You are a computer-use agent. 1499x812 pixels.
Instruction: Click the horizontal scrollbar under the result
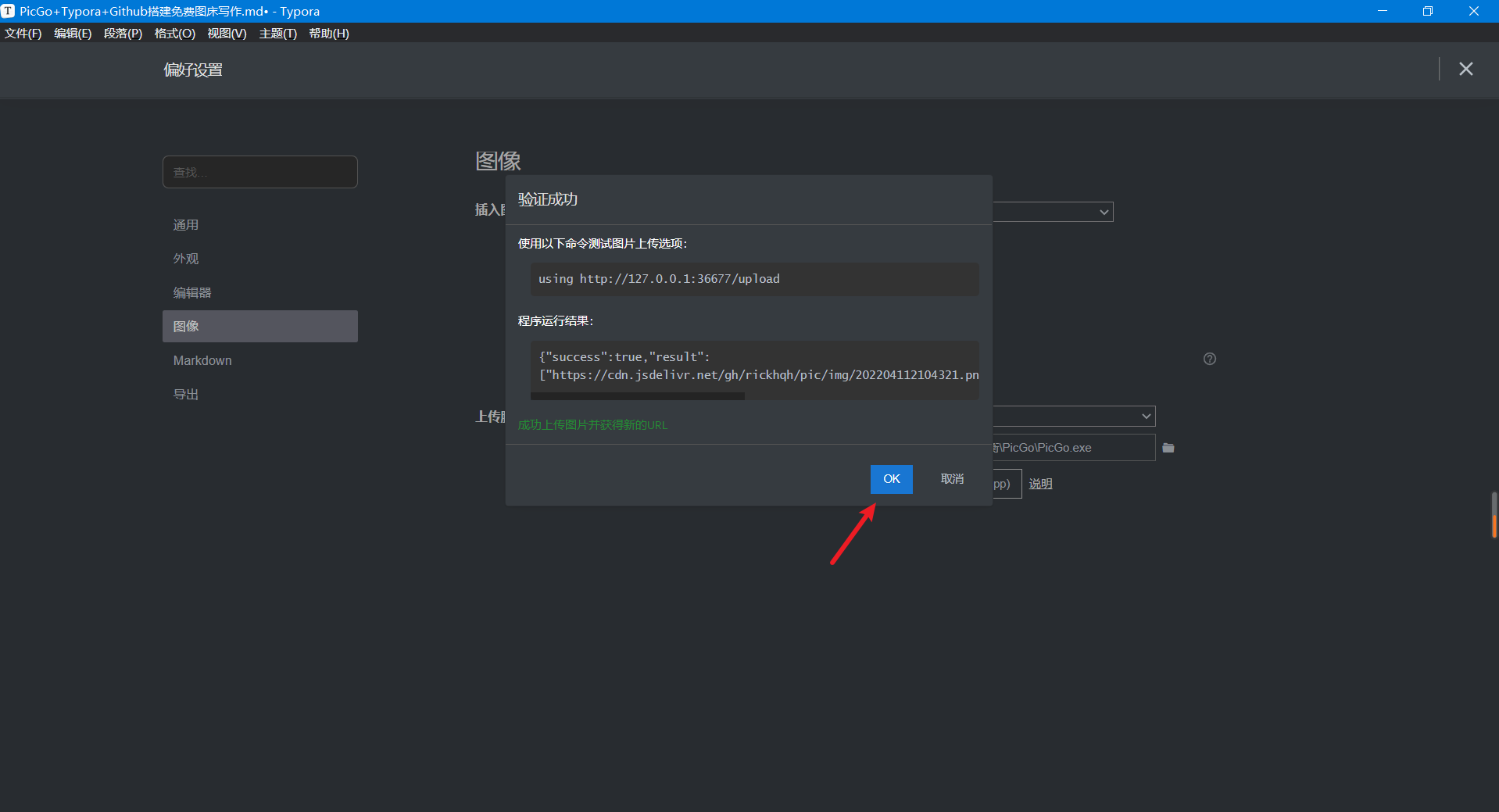[637, 396]
